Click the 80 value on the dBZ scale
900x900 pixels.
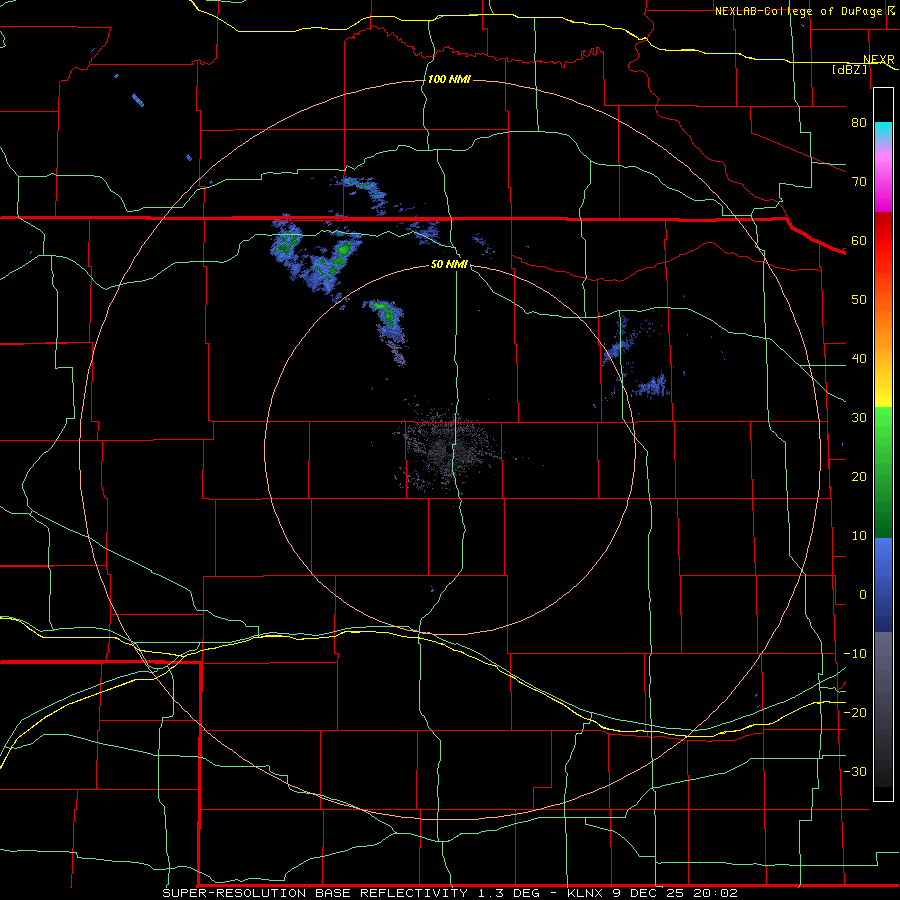(859, 122)
